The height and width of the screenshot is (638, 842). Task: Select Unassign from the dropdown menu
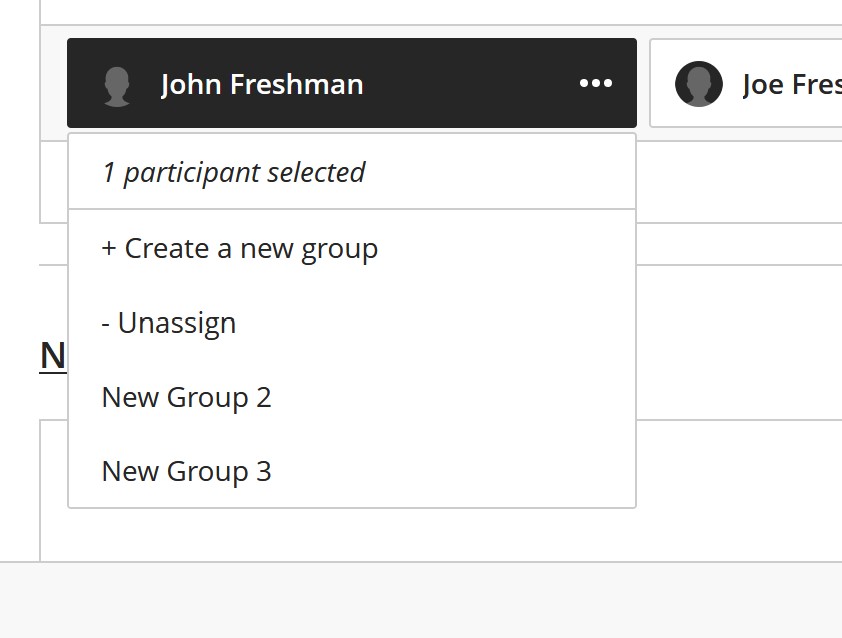pos(168,322)
